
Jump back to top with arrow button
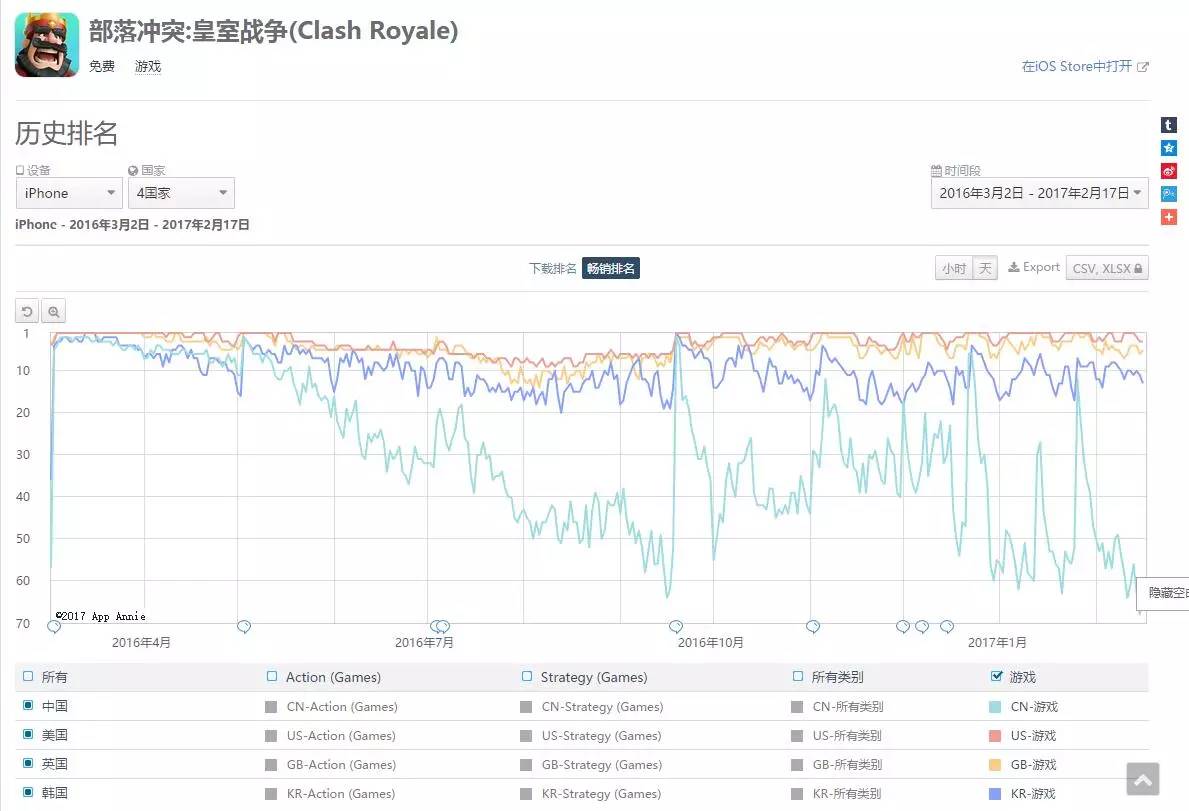tap(1143, 779)
